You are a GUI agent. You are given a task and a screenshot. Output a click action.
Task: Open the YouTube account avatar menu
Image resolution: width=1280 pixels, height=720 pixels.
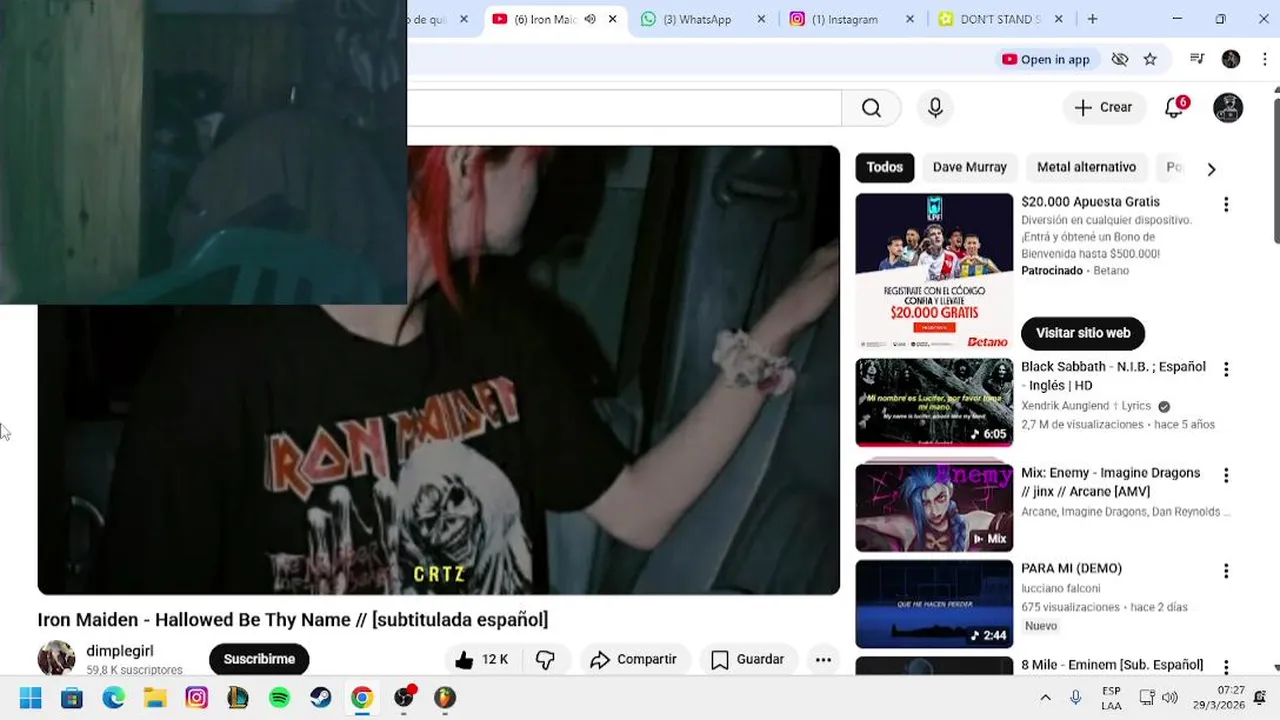(1228, 108)
